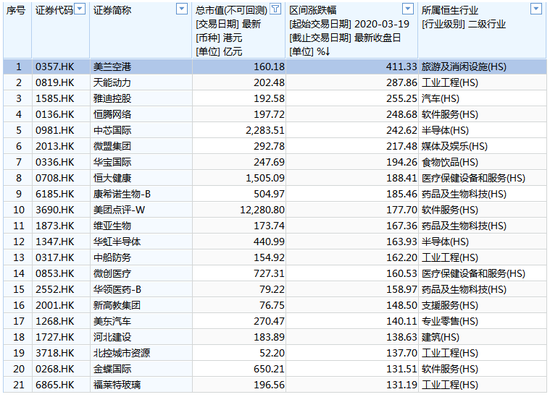Click the 工业工程(HS) link for 北控城市资源

coord(450,353)
